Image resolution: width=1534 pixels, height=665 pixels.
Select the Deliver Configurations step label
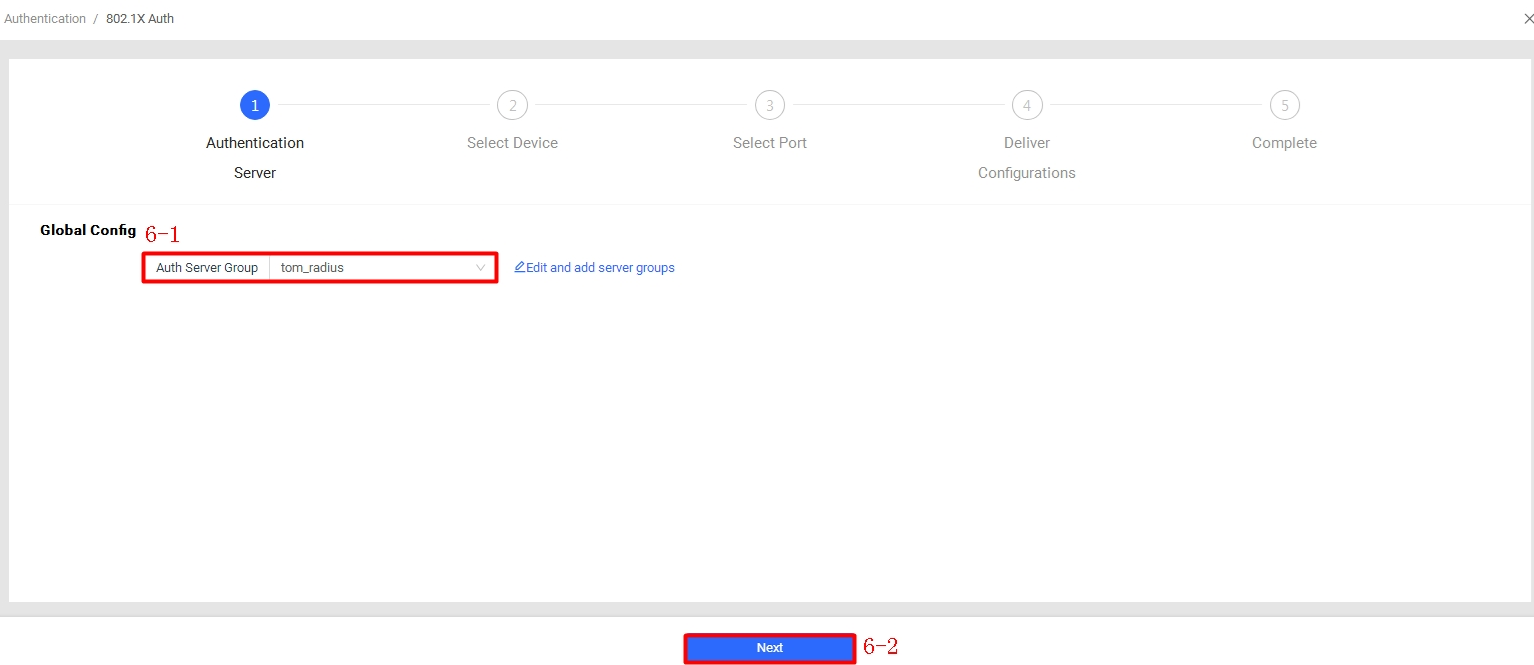(1027, 157)
